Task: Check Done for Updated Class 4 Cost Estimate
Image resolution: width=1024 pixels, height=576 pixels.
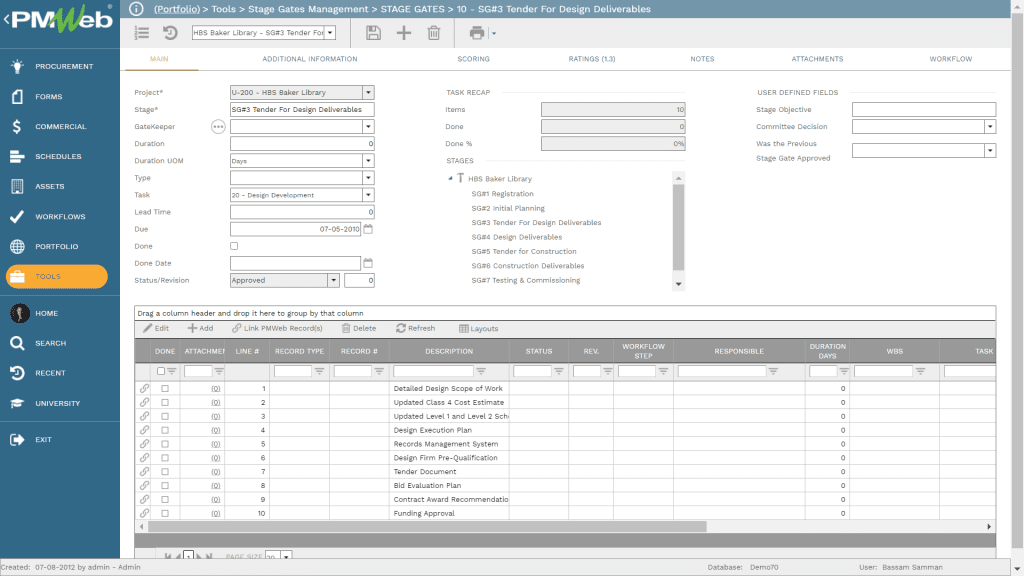Action: pyautogui.click(x=165, y=402)
